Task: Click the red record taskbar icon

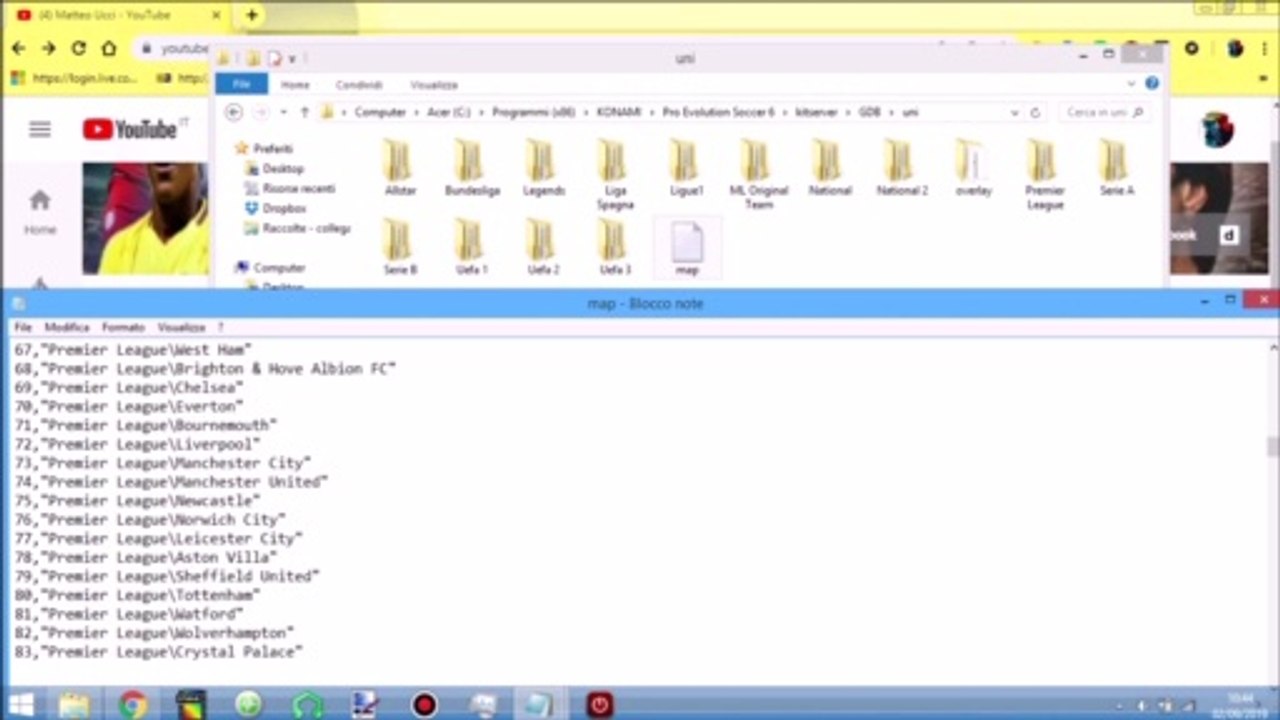Action: pyautogui.click(x=424, y=705)
